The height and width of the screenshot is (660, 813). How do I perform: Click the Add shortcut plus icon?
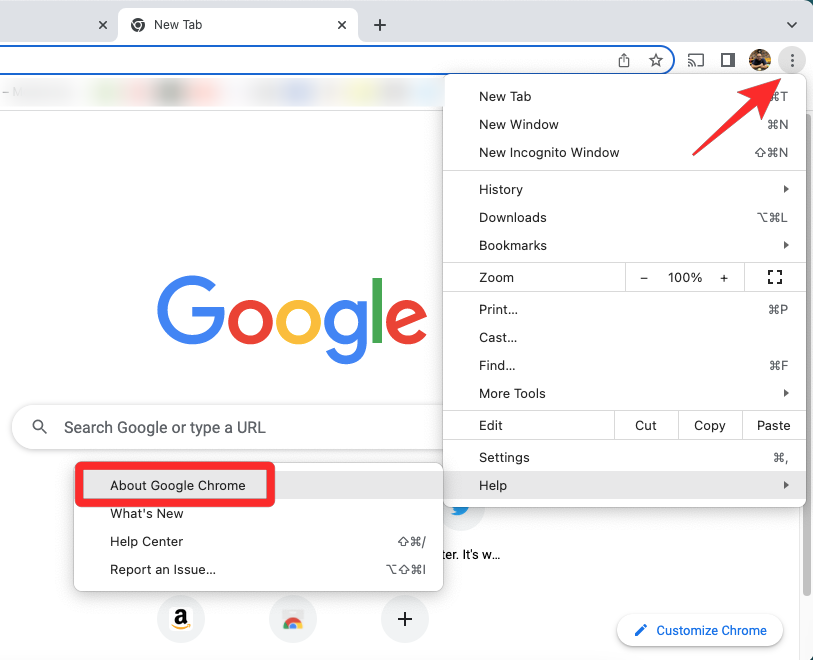coord(405,620)
